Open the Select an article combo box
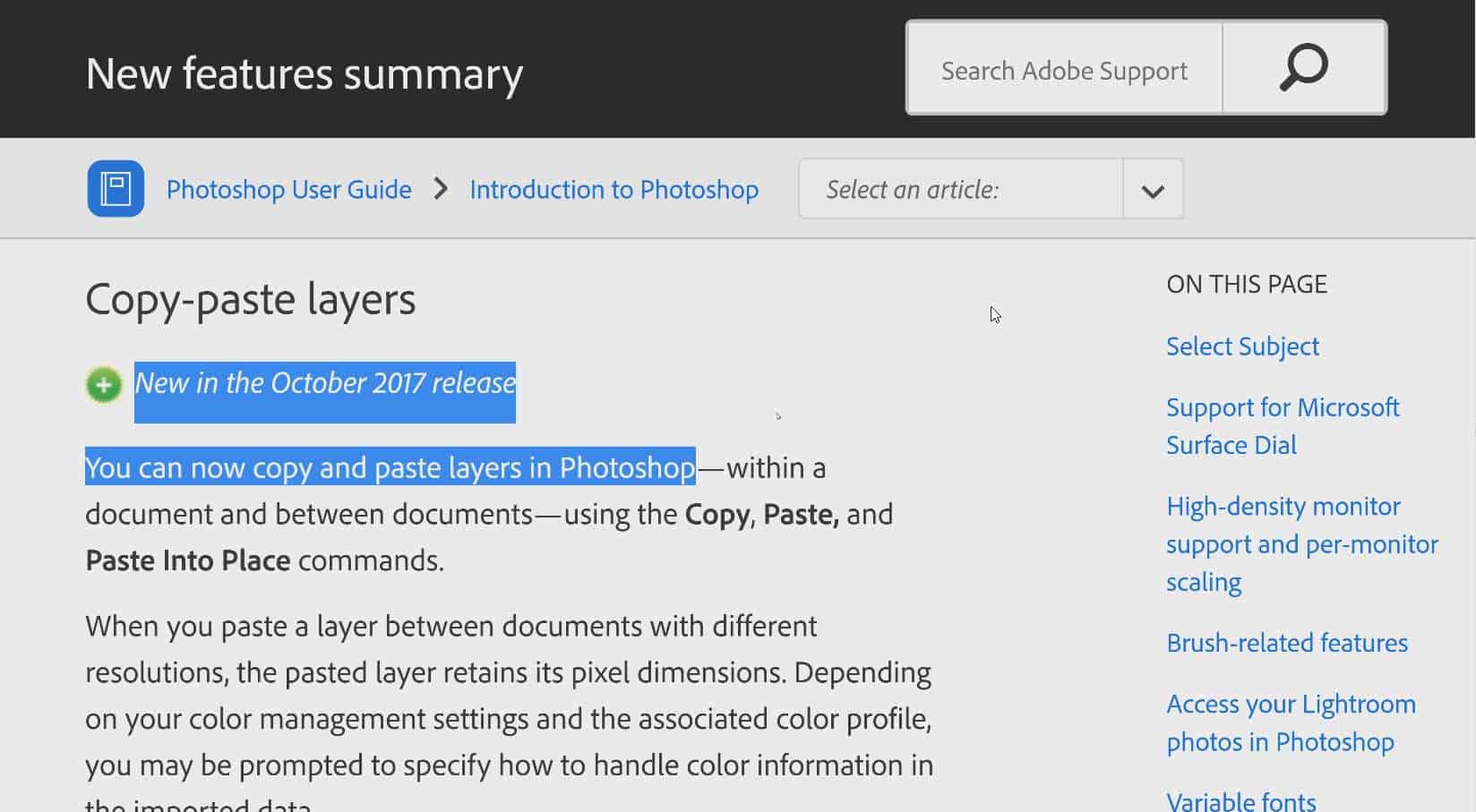The width and height of the screenshot is (1476, 812). (x=991, y=189)
